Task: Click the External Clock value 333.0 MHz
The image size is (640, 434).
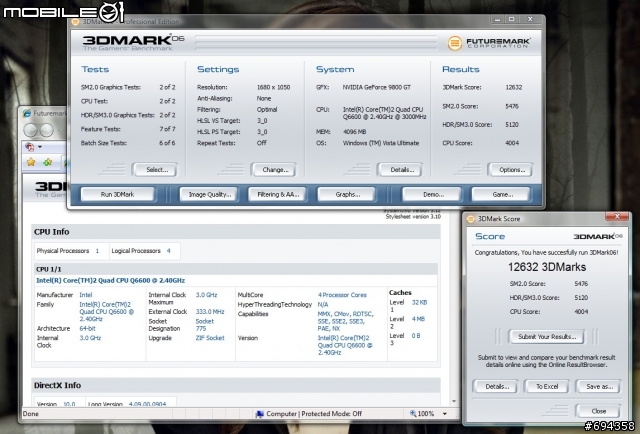Action: tap(210, 312)
